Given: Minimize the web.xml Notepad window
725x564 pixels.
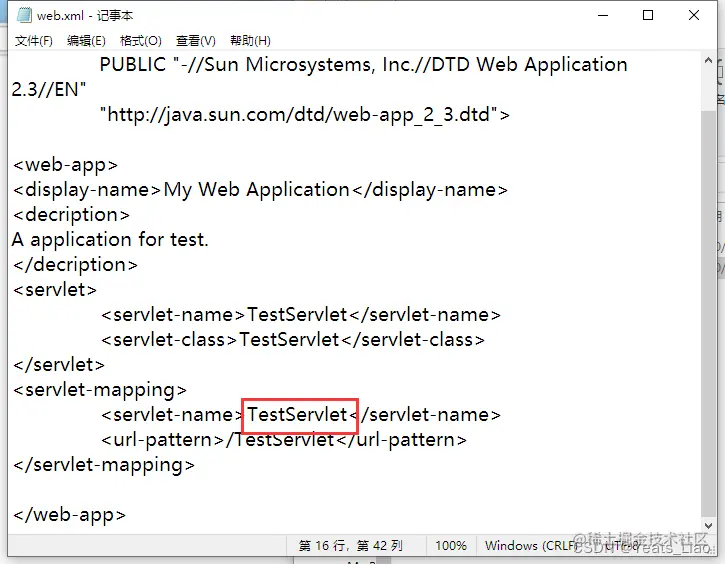Looking at the screenshot, I should (x=603, y=15).
